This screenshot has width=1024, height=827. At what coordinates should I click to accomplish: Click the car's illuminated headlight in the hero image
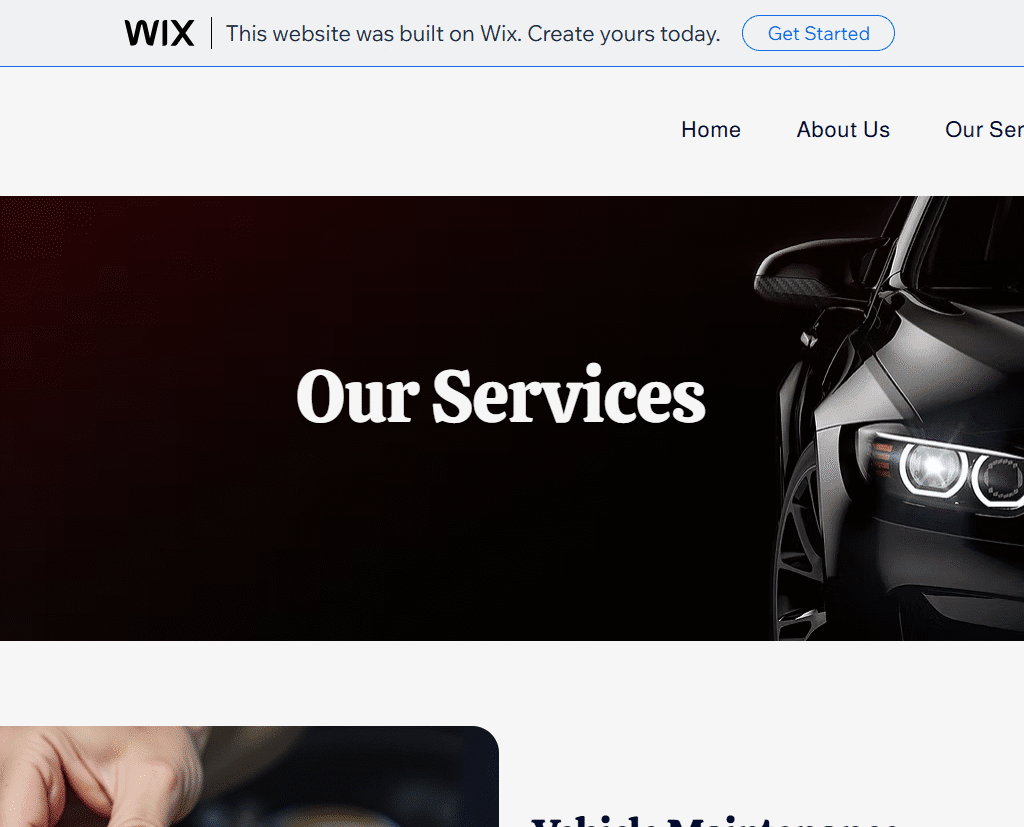[x=934, y=467]
